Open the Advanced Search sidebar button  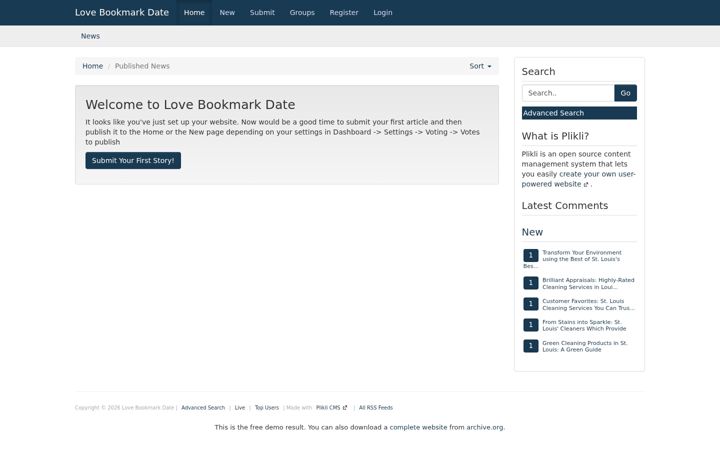(x=579, y=113)
